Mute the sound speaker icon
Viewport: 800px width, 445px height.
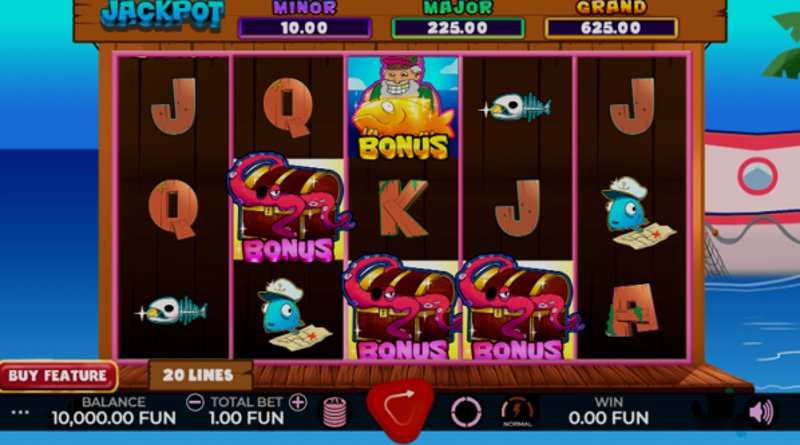(x=761, y=412)
